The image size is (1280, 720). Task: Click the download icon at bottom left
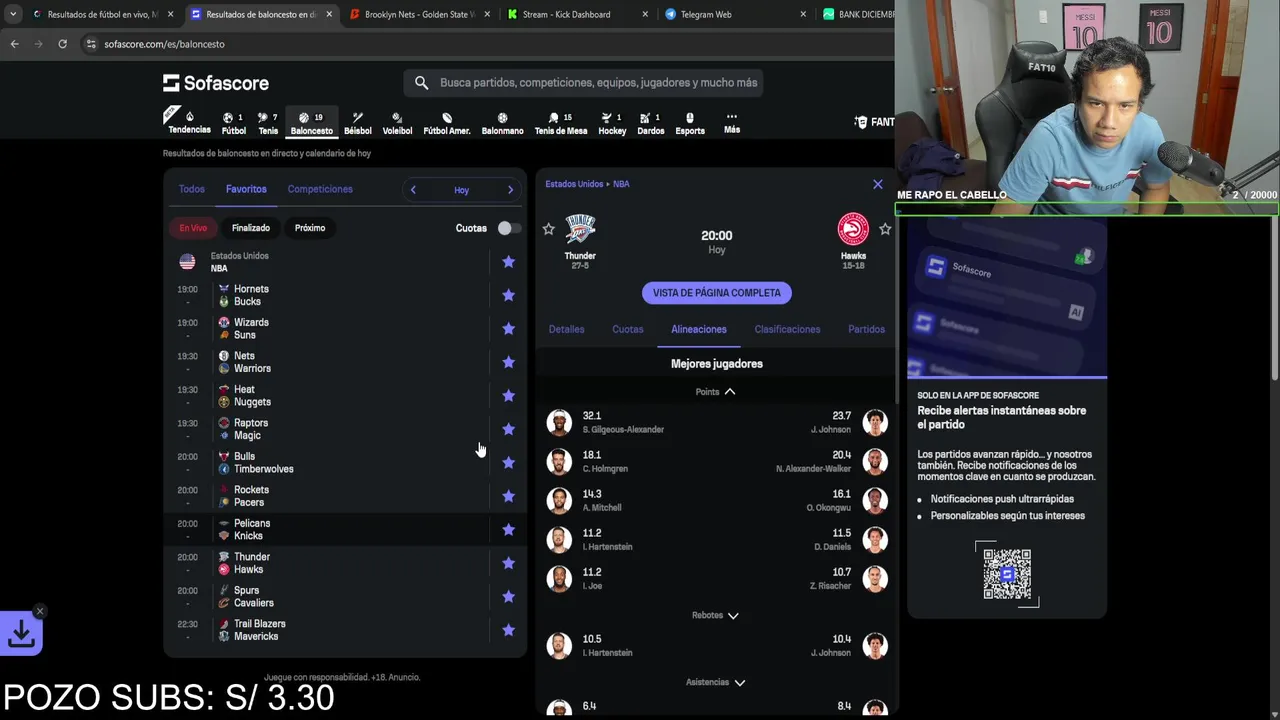[x=21, y=634]
